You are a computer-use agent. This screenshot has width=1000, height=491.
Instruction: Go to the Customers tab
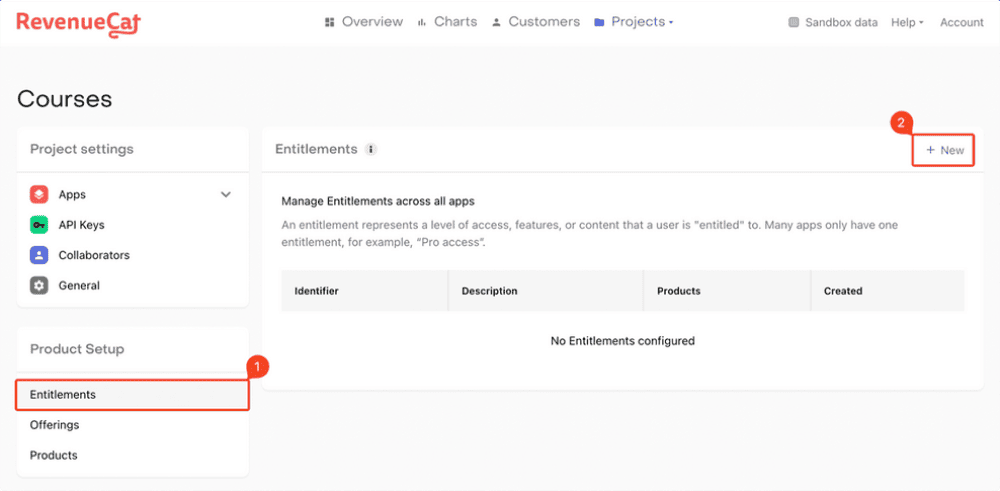536,22
